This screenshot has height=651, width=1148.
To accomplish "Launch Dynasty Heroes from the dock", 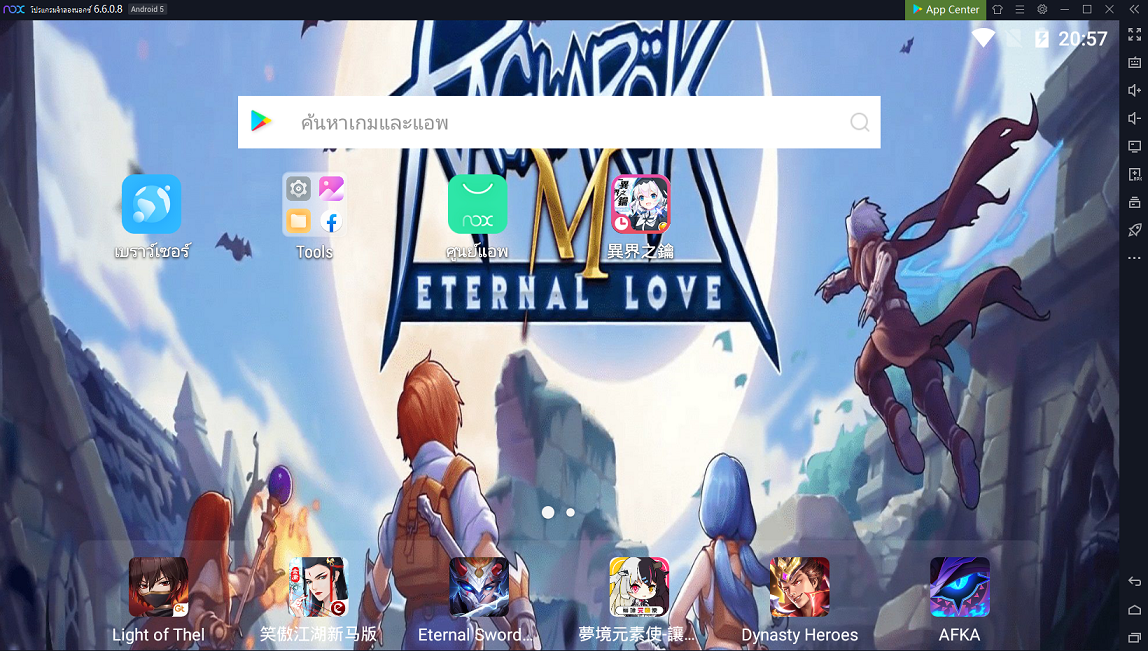I will pos(799,587).
